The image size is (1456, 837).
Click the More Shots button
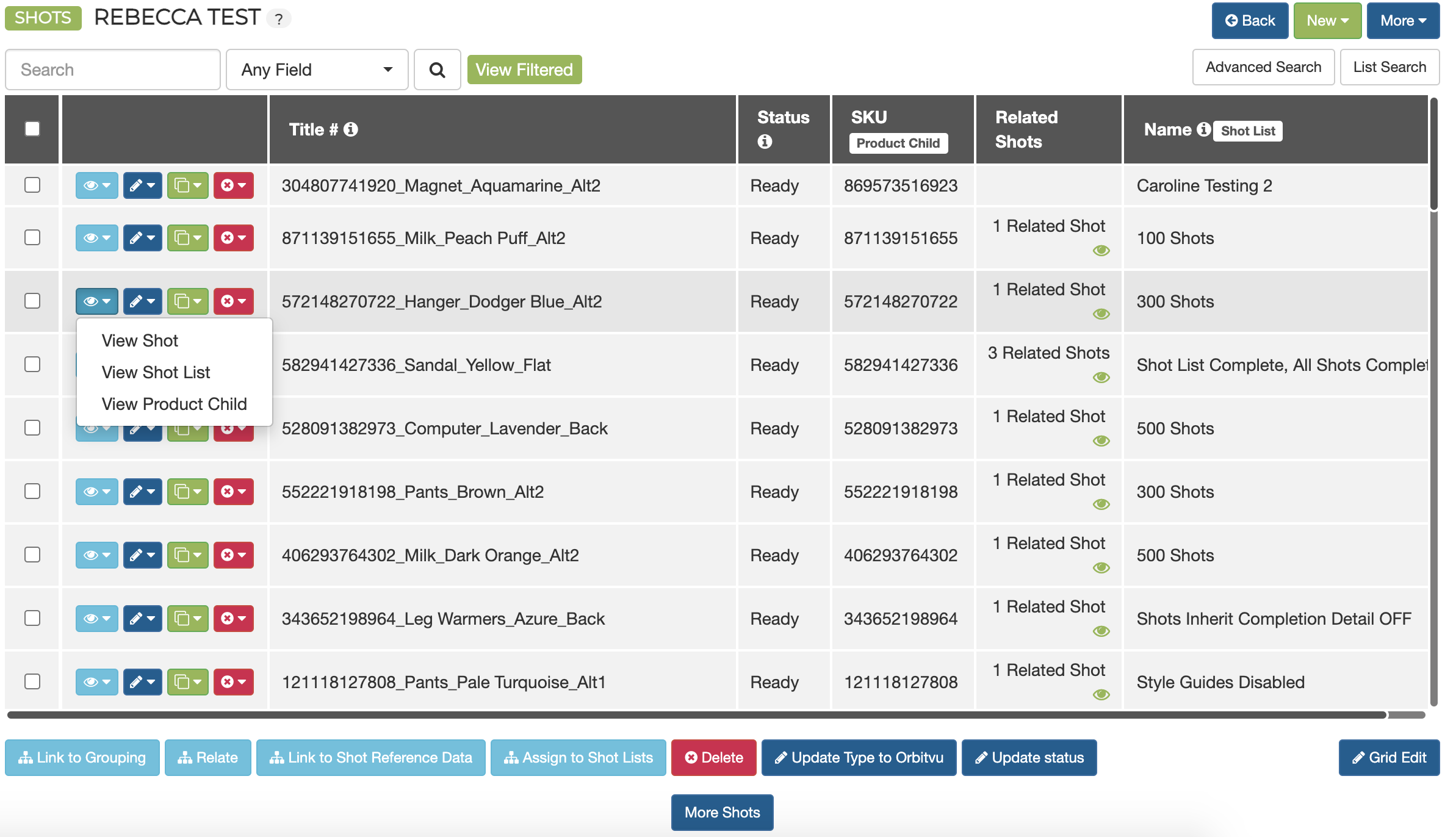tap(722, 813)
